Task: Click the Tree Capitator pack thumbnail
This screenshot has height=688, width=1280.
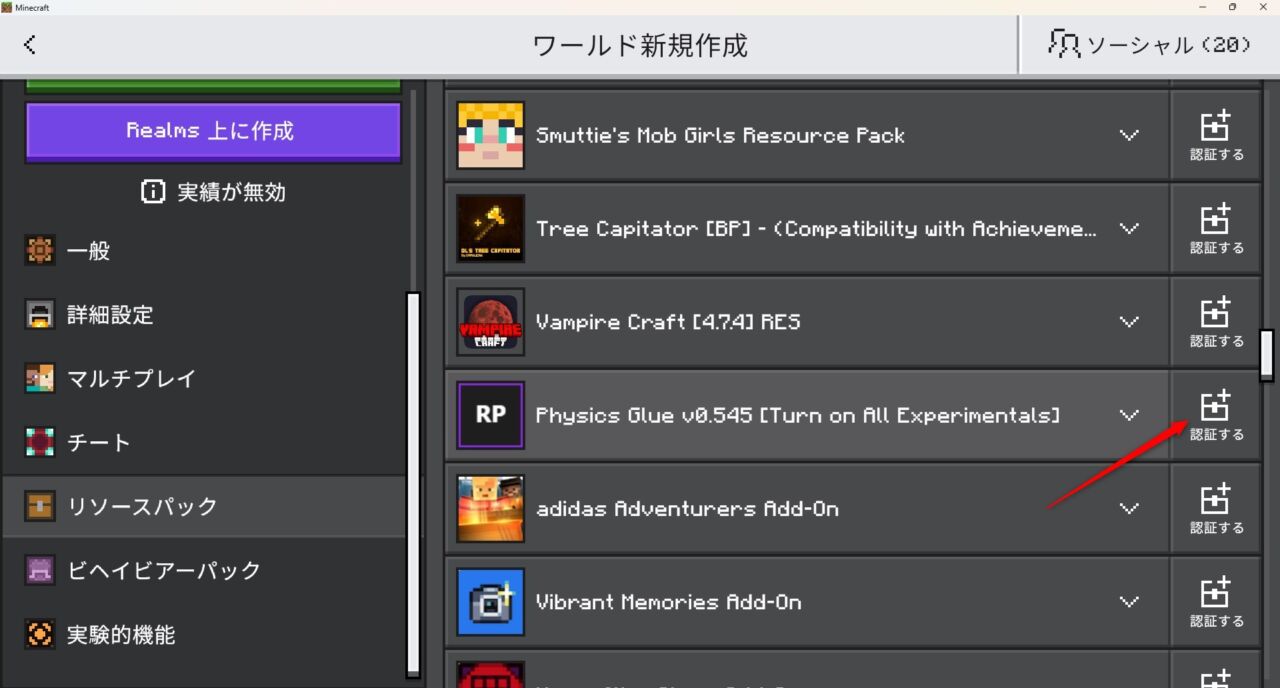Action: 491,229
